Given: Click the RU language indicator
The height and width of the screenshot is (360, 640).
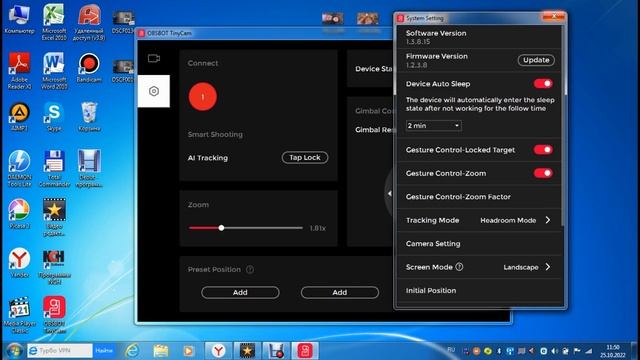Looking at the screenshot, I should [451, 350].
